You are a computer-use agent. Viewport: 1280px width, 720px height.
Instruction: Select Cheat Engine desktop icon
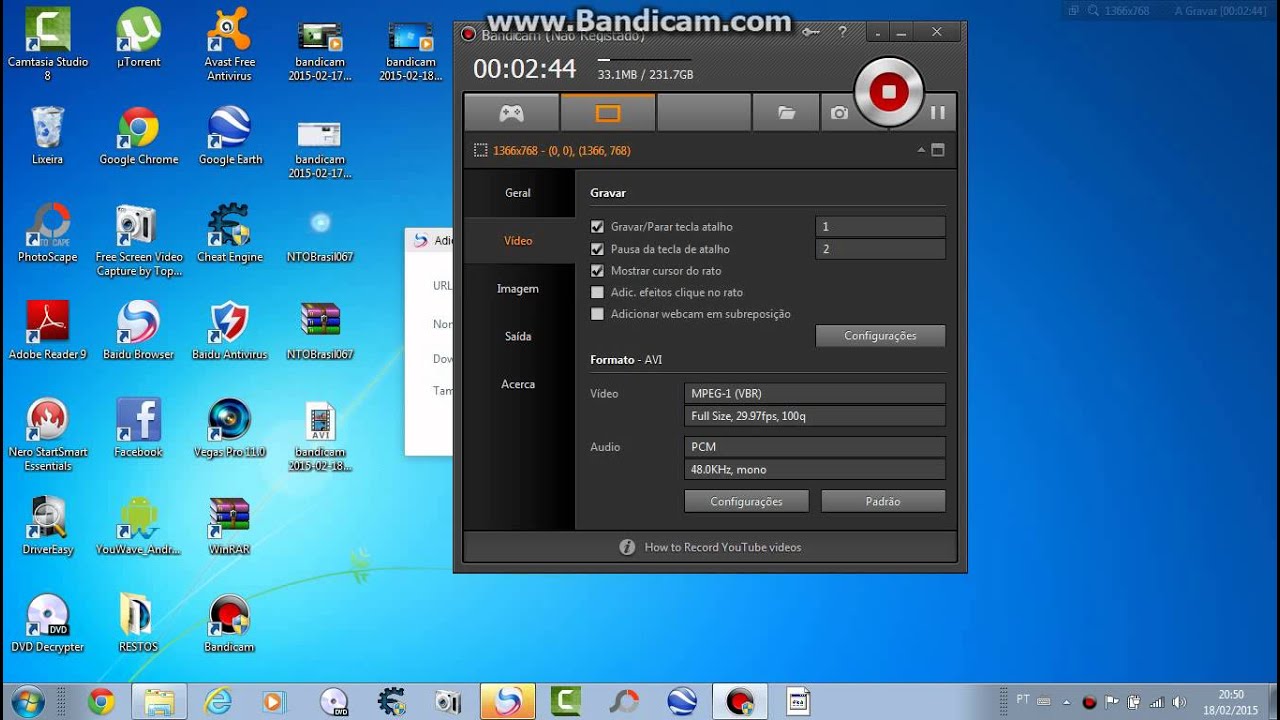(x=229, y=233)
